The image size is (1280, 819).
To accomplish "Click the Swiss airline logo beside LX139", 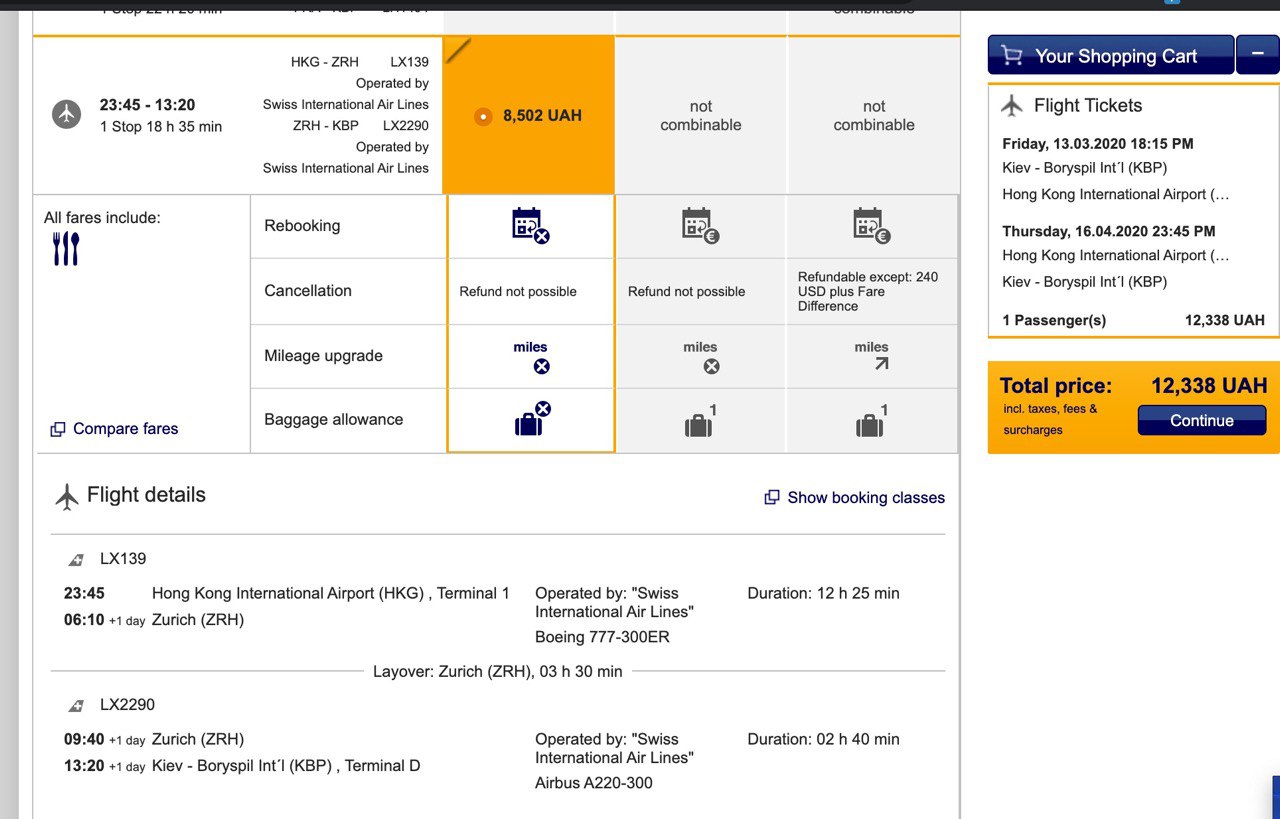I will [x=77, y=560].
